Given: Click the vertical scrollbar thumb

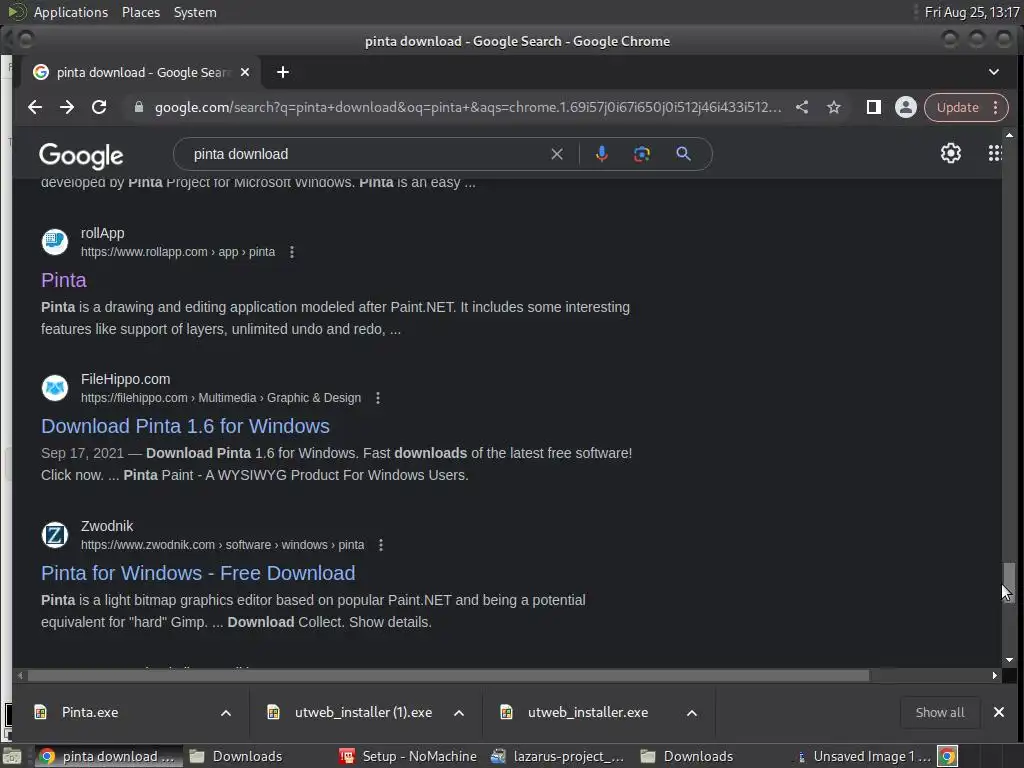Looking at the screenshot, I should 1009,583.
